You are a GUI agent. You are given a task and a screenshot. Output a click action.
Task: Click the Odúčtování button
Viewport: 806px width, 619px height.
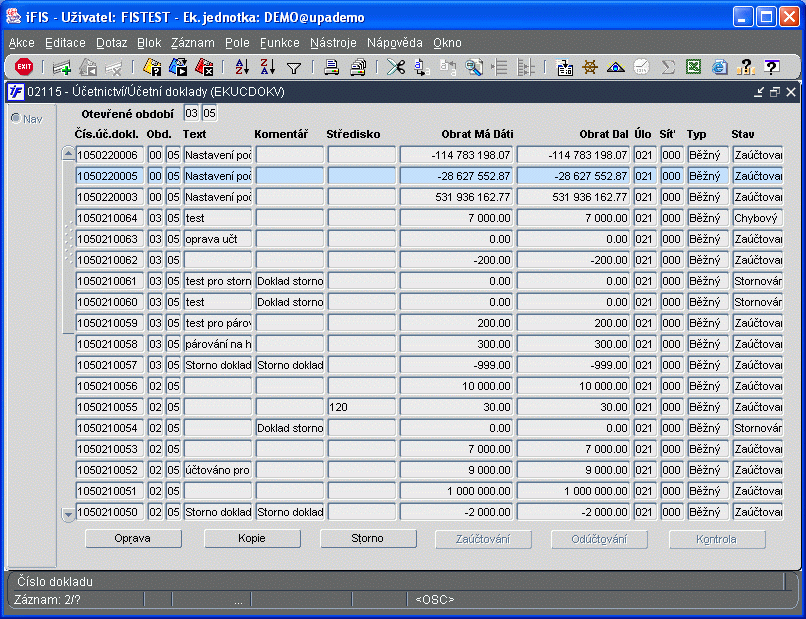point(599,539)
